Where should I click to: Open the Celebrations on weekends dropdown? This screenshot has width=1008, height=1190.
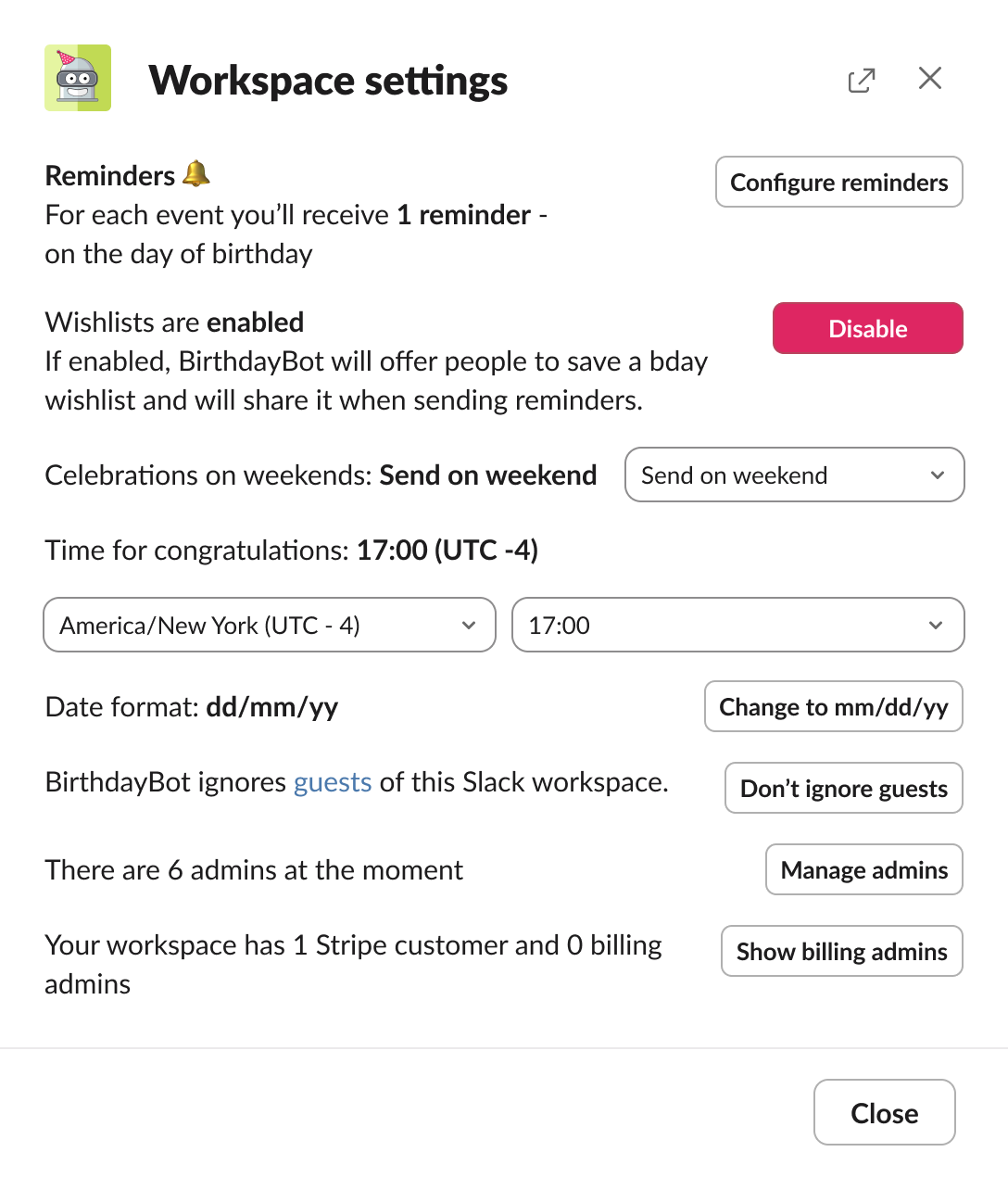point(794,475)
